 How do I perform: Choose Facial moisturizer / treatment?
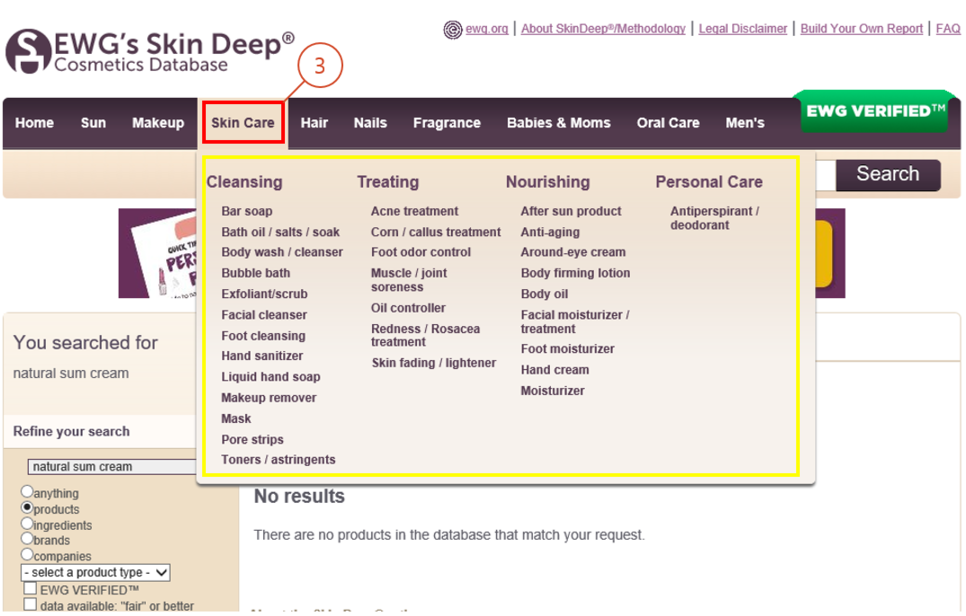(575, 322)
